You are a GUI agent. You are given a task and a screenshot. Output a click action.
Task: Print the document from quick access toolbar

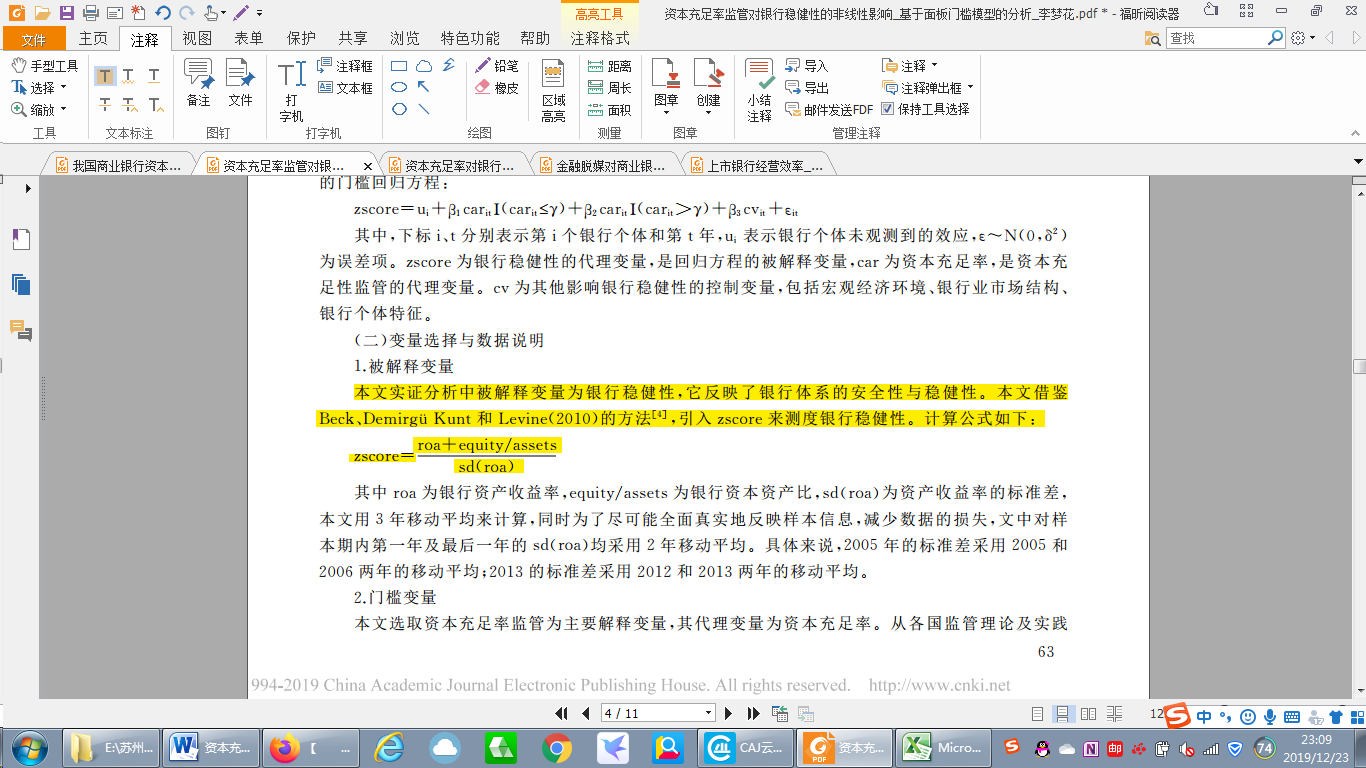tap(90, 13)
